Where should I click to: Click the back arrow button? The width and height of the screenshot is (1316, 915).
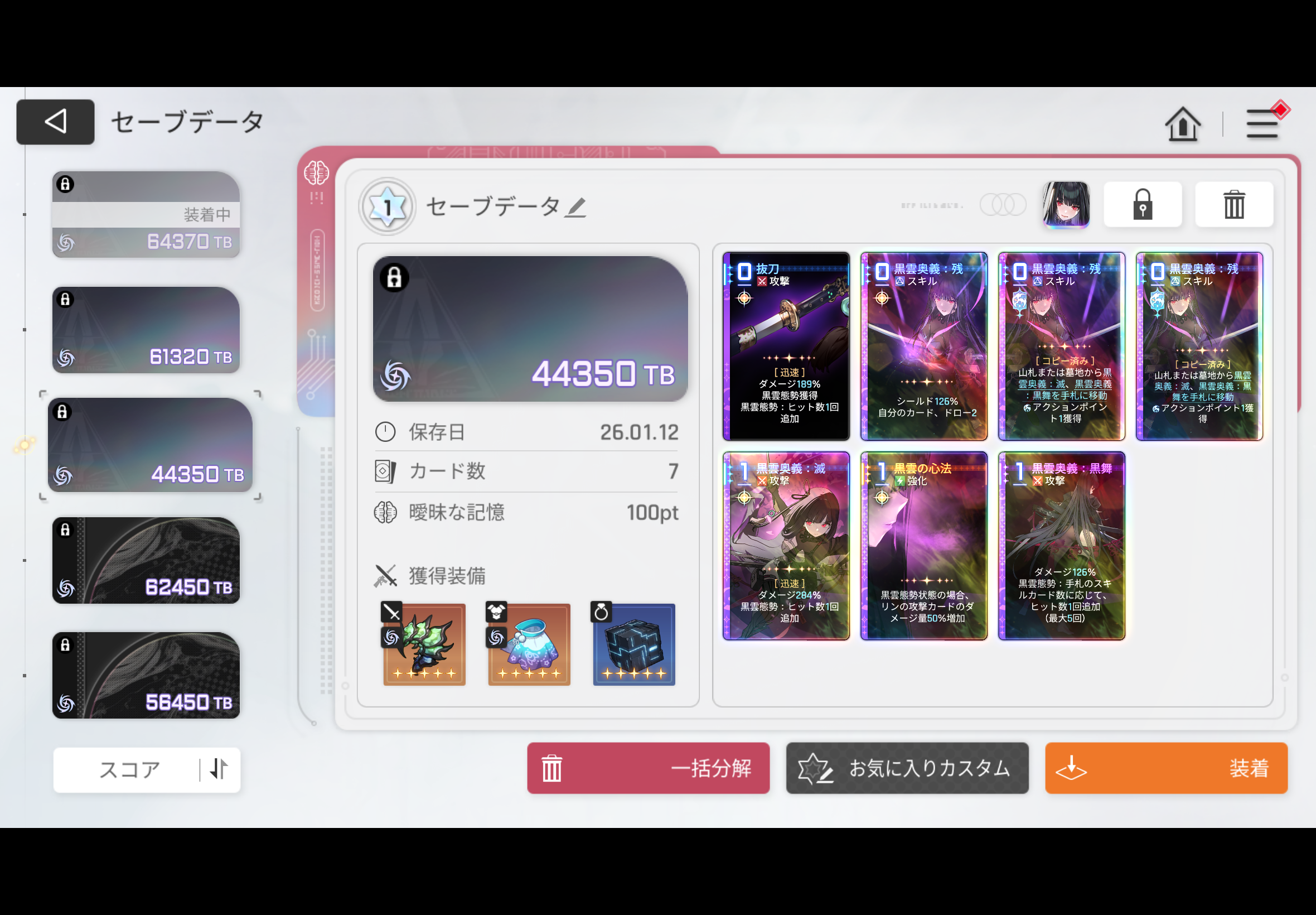(x=55, y=122)
